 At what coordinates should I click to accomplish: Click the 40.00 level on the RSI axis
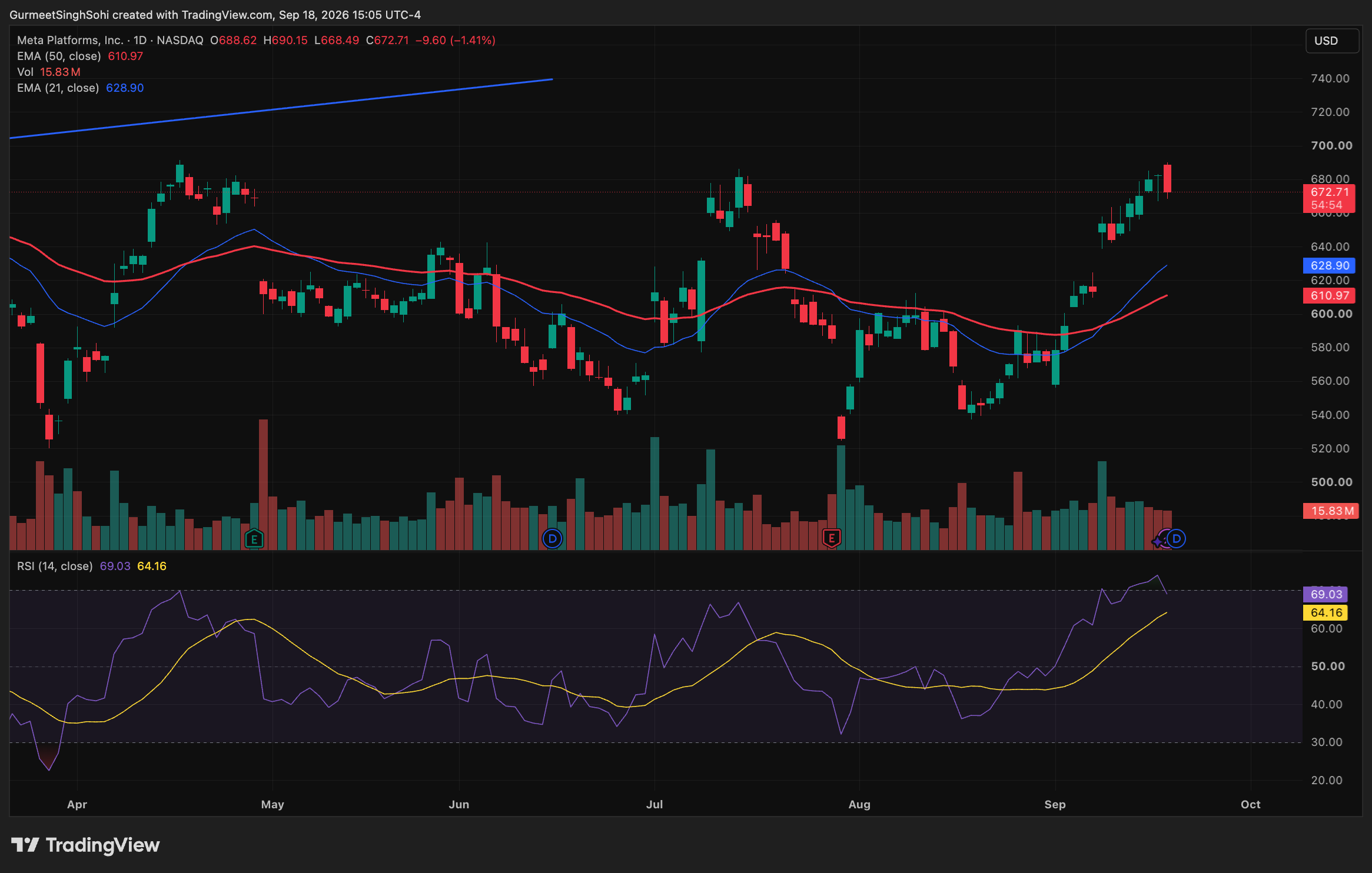(x=1327, y=704)
